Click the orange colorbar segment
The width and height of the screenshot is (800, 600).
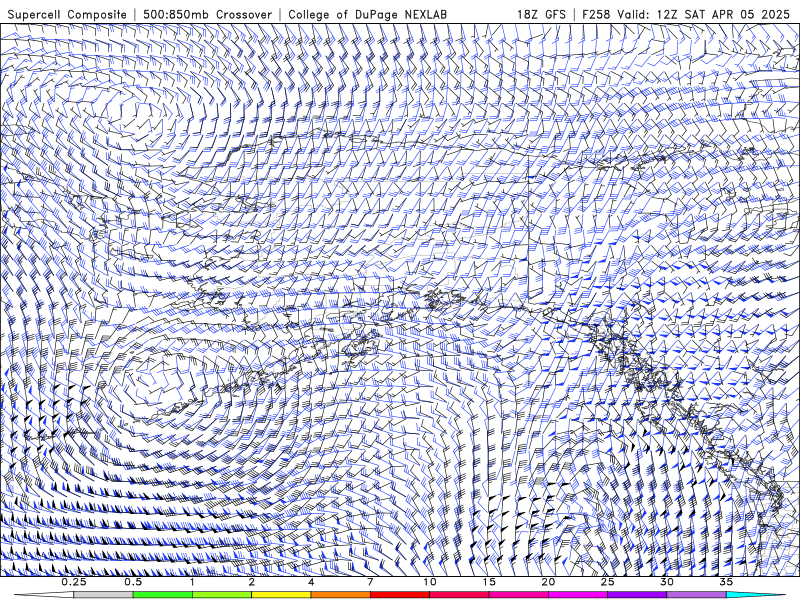(340, 595)
